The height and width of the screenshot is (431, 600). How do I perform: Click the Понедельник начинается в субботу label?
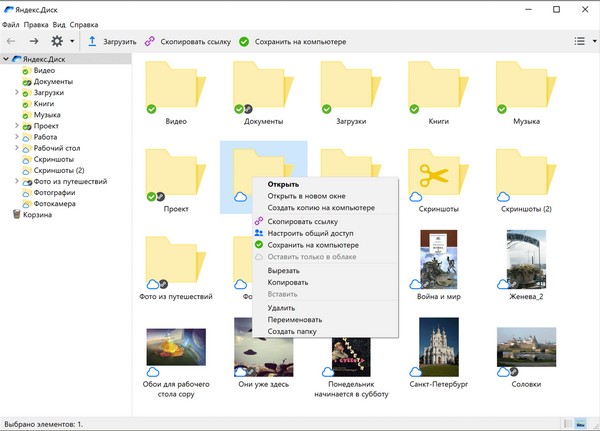(x=351, y=389)
